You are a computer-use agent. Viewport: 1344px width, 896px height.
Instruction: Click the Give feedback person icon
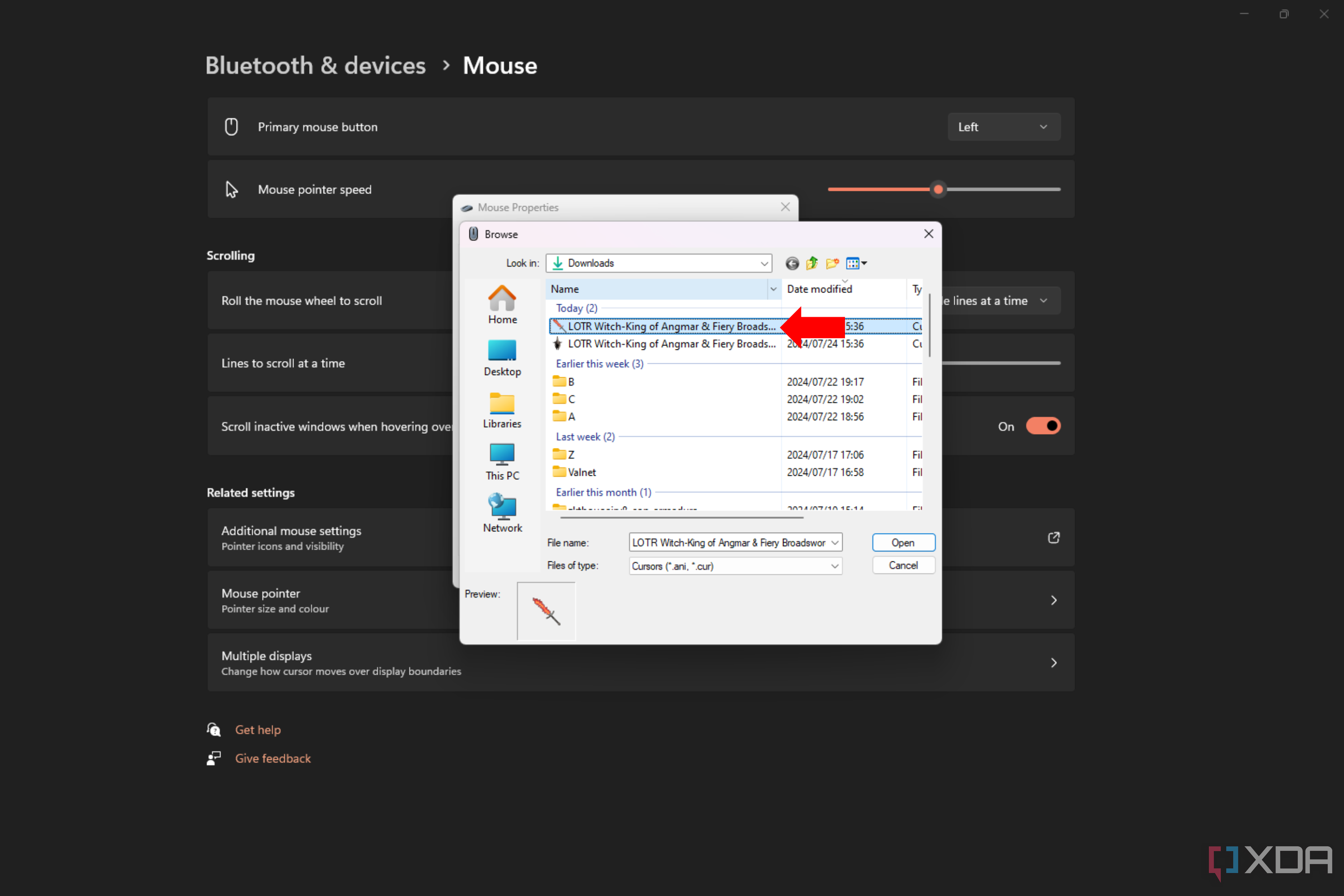click(214, 758)
